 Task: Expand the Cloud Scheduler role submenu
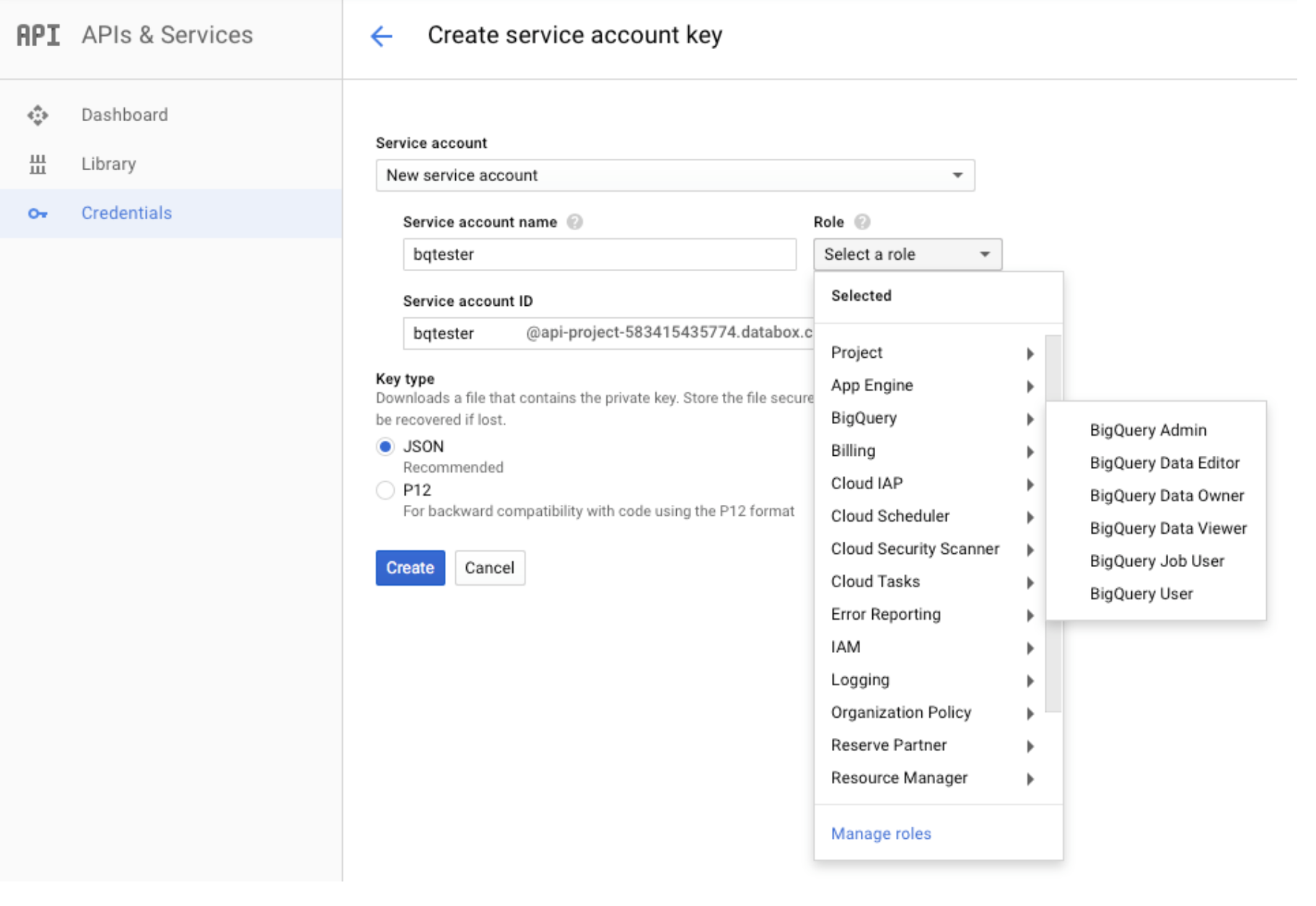point(931,516)
